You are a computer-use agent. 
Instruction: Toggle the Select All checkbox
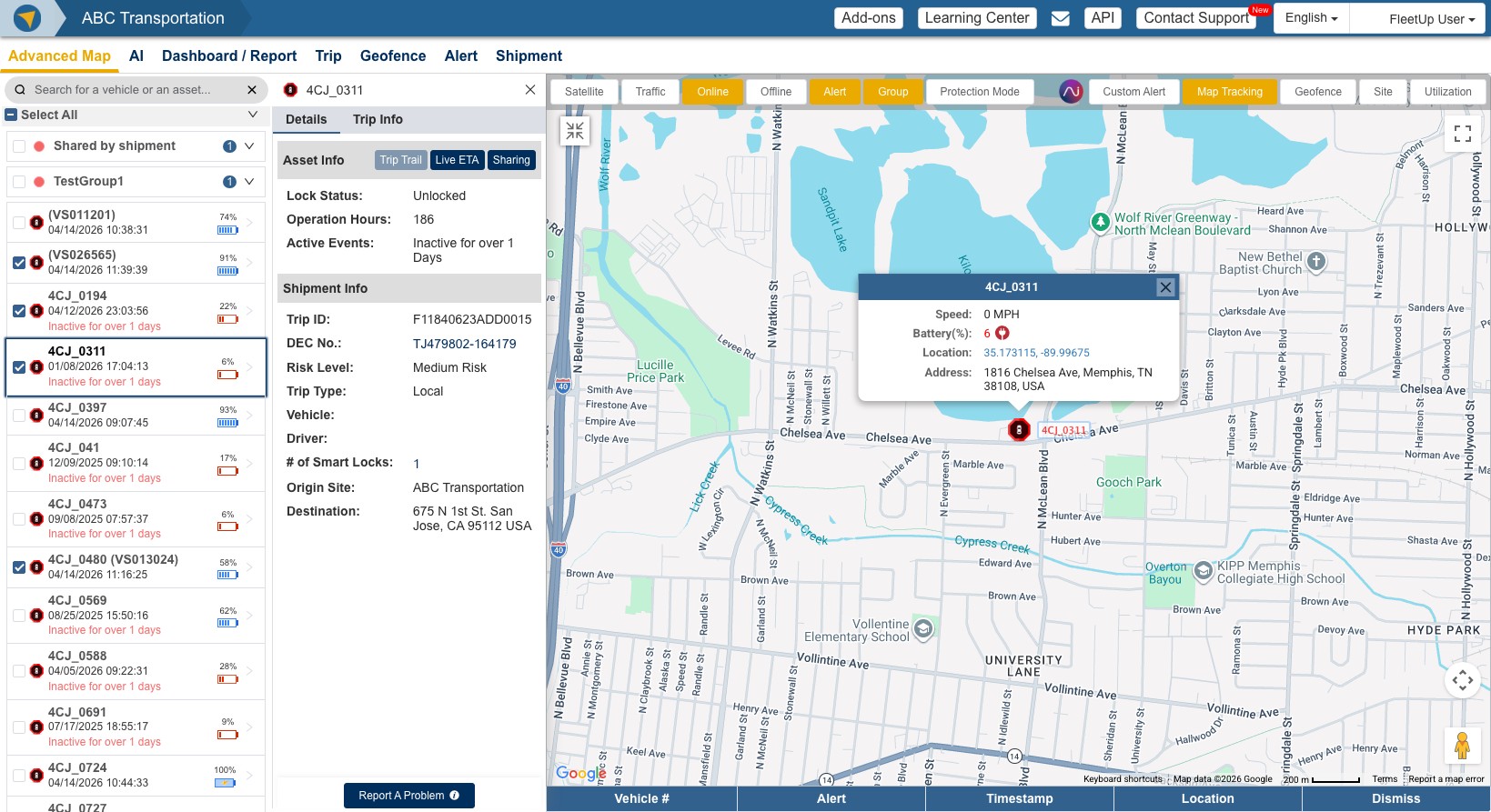pyautogui.click(x=11, y=115)
